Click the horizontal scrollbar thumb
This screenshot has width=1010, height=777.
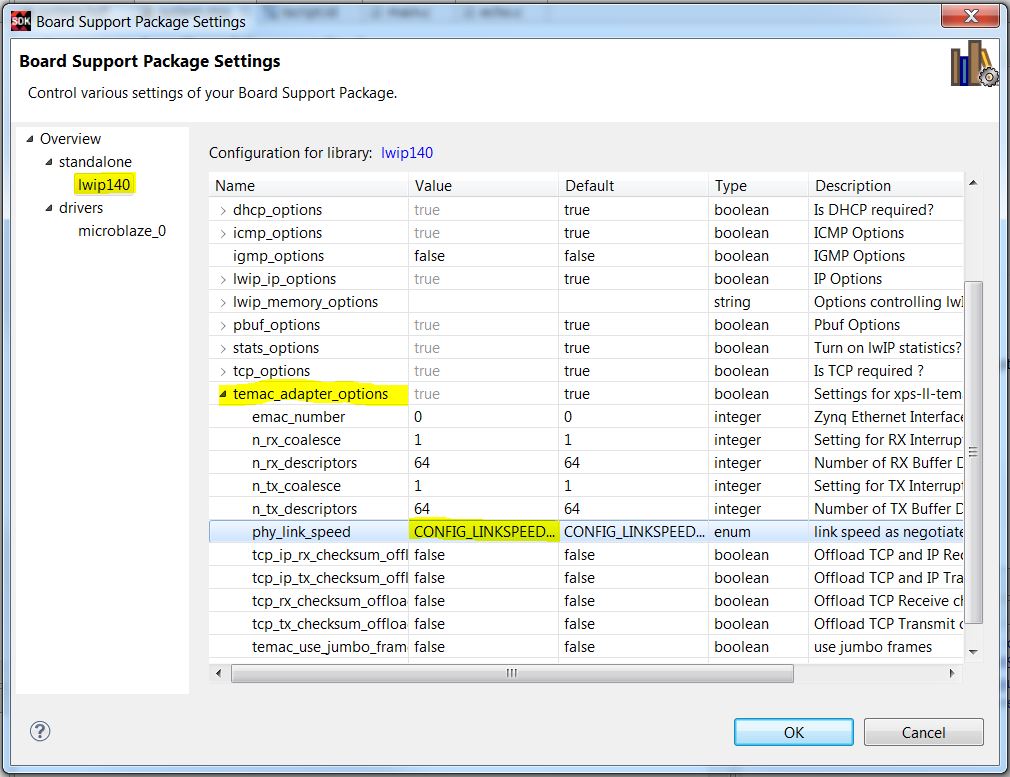pos(512,673)
